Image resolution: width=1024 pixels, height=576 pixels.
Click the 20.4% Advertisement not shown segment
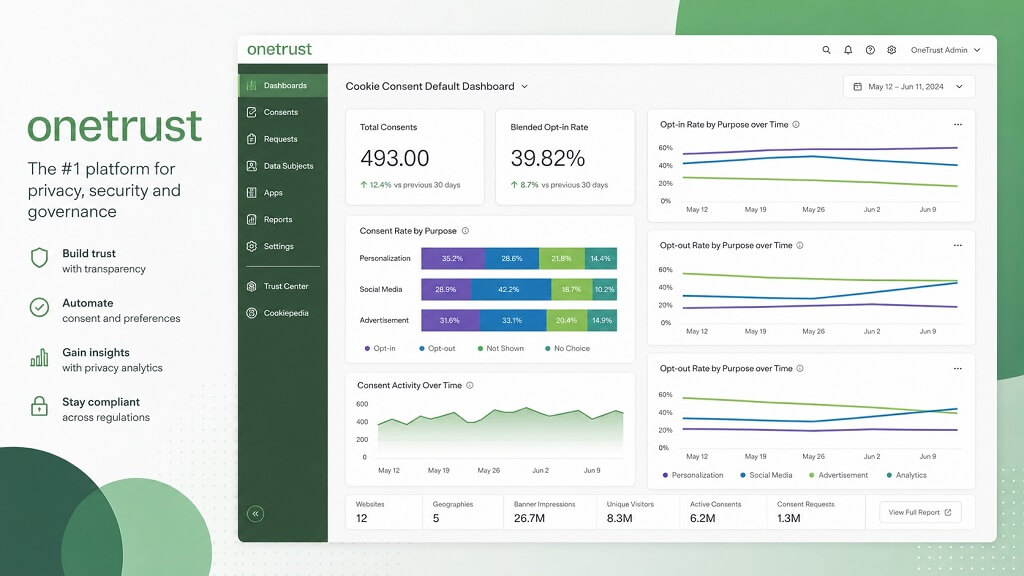click(566, 320)
